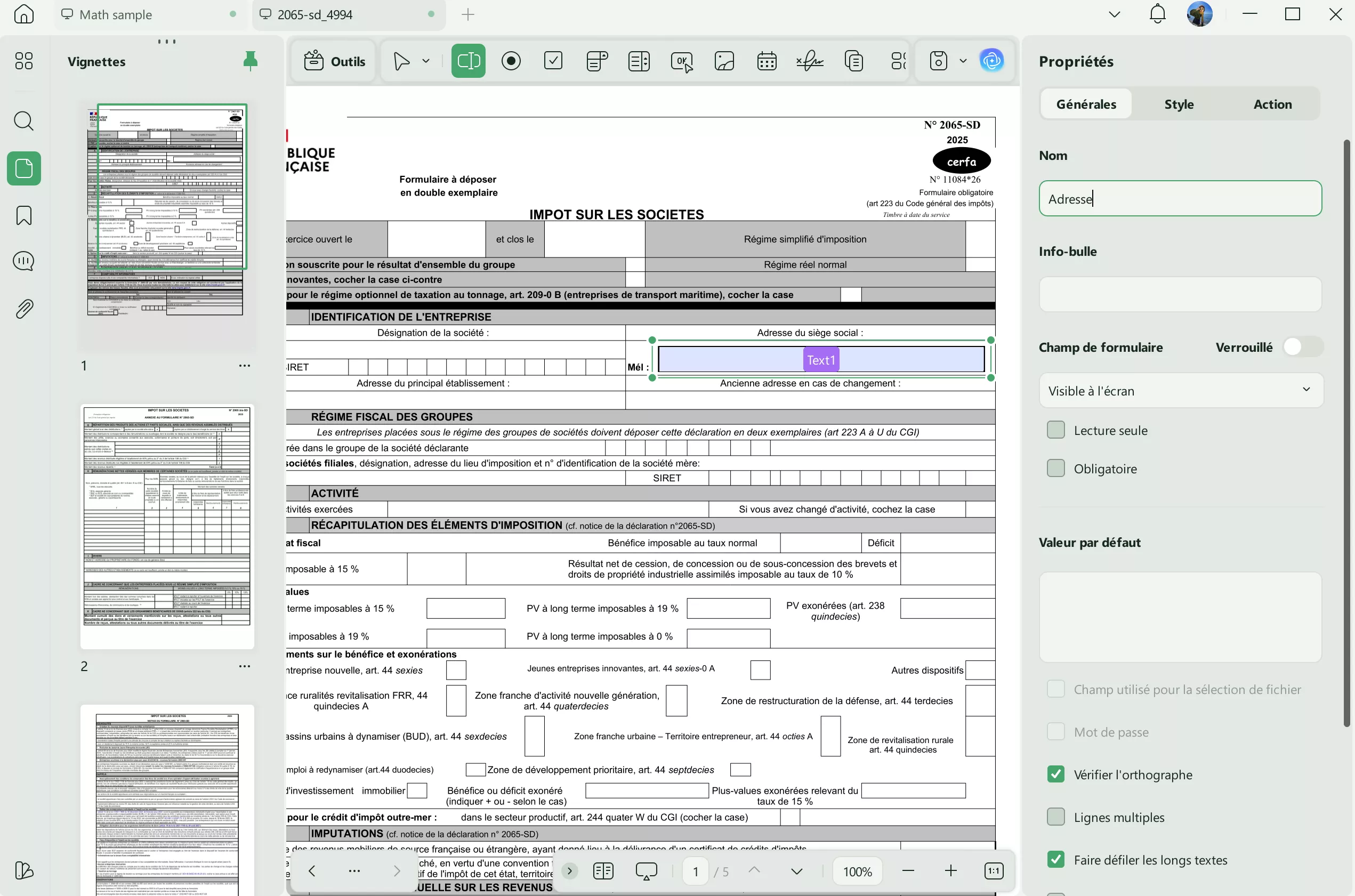Add a push button (OK) field
1355x896 pixels.
click(681, 61)
